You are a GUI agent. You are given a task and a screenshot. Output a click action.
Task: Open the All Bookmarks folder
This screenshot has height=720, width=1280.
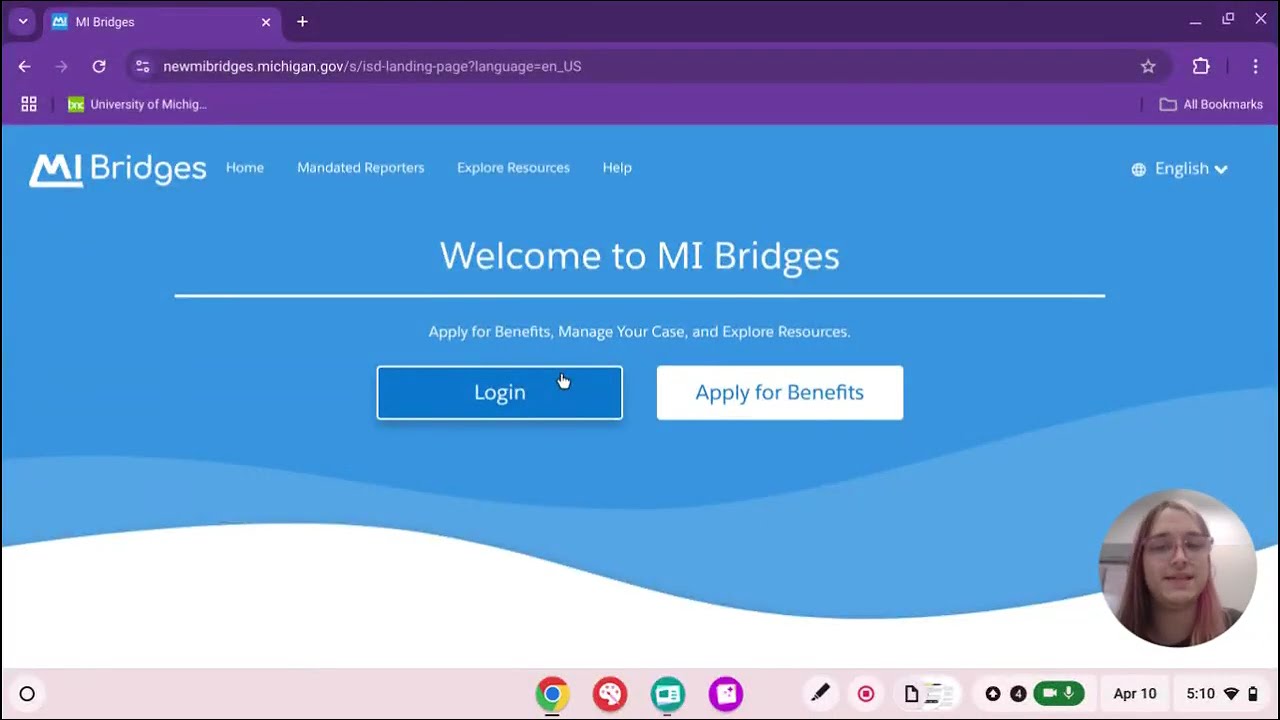pos(1211,104)
